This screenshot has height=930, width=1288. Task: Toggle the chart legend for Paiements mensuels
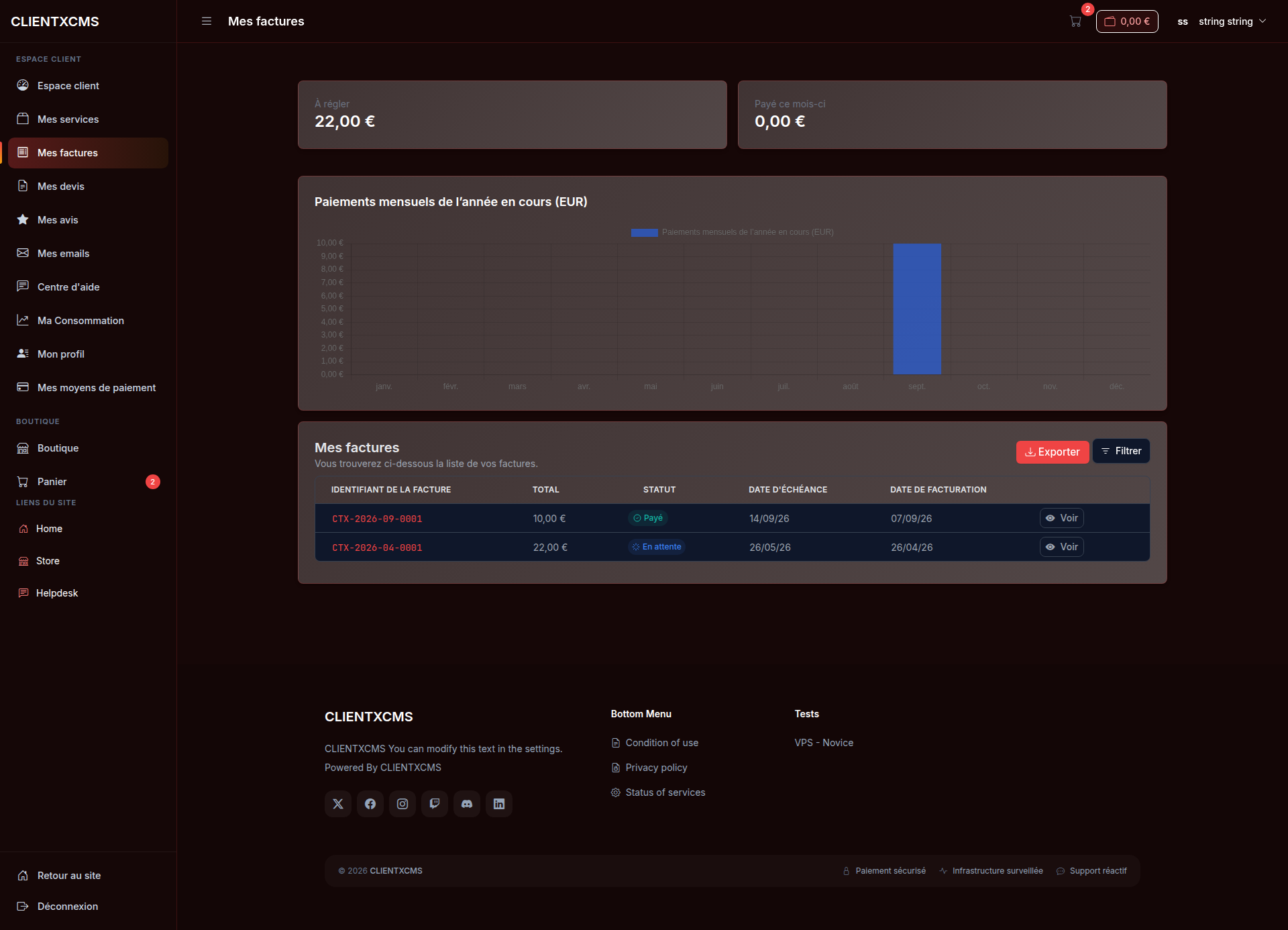pyautogui.click(x=732, y=232)
